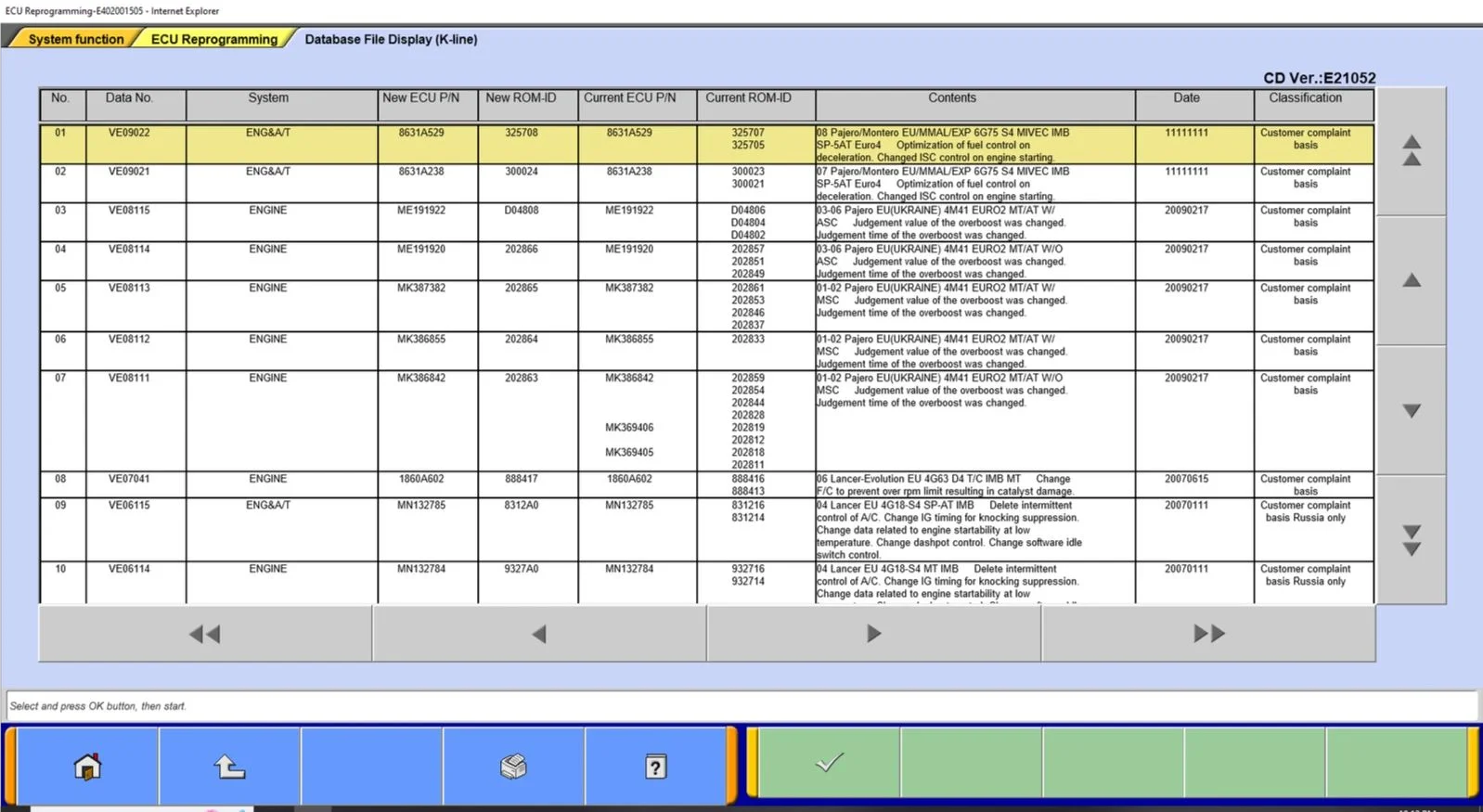Open help with the question mark icon

[x=655, y=767]
